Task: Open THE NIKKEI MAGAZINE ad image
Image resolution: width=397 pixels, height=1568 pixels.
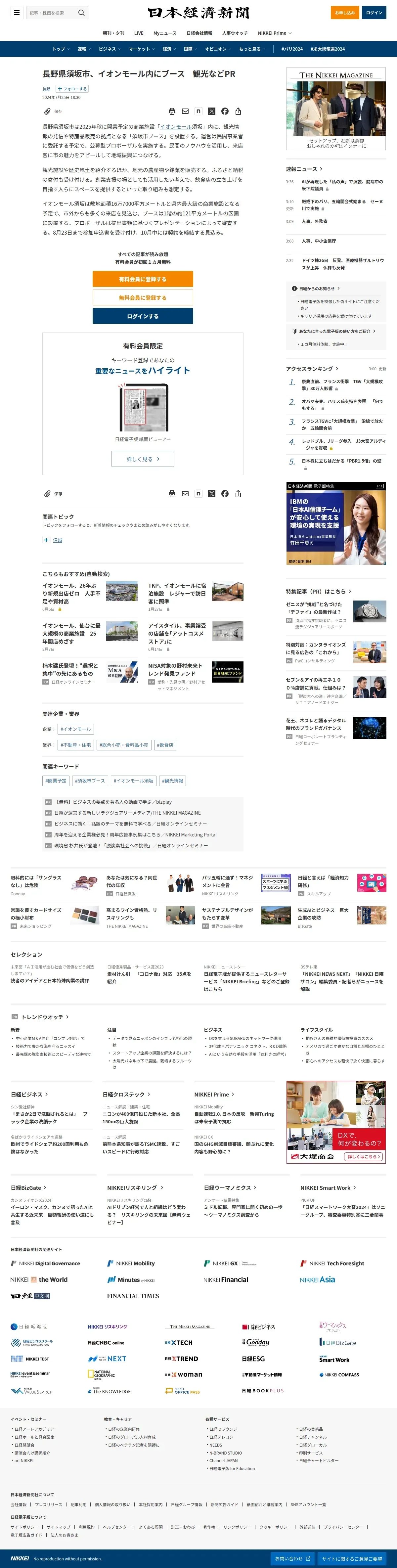Action: tap(336, 108)
